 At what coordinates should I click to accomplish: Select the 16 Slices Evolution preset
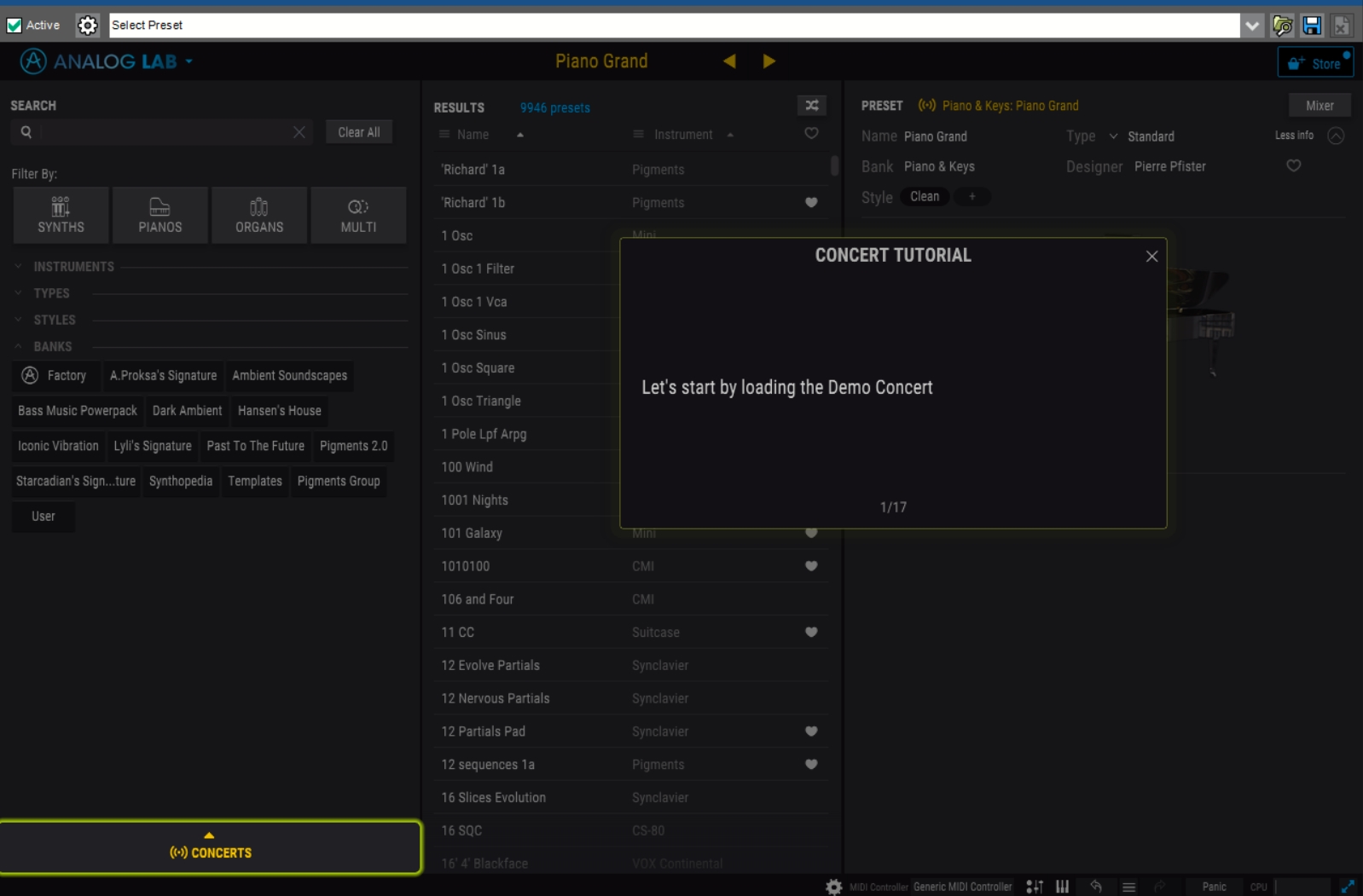(x=631, y=798)
